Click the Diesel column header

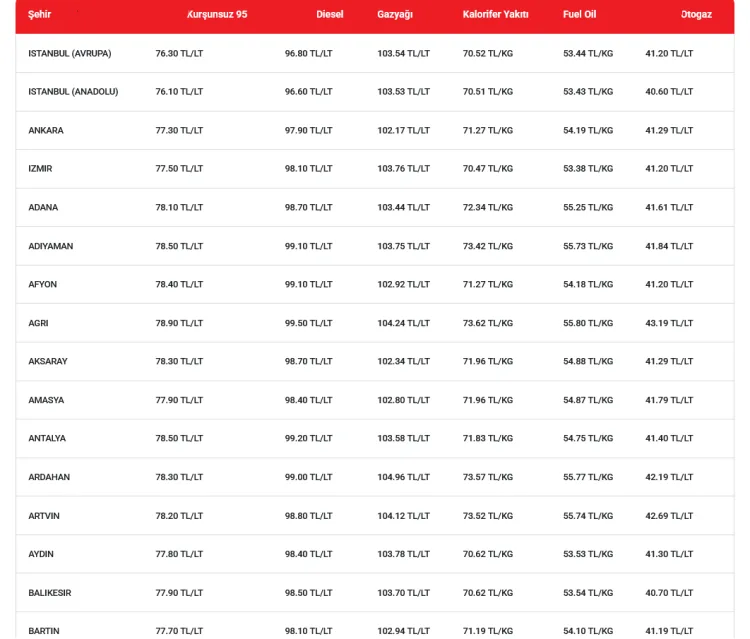(x=330, y=14)
